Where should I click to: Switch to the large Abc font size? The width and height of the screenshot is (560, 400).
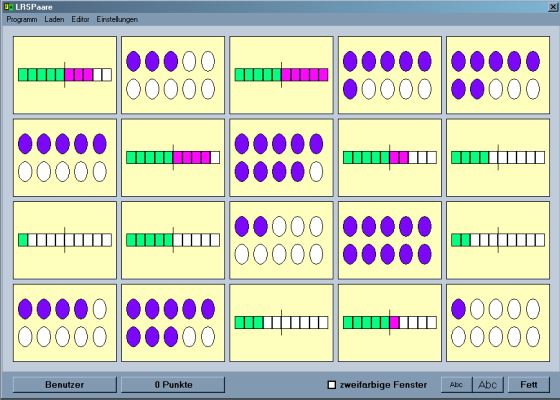coord(488,385)
